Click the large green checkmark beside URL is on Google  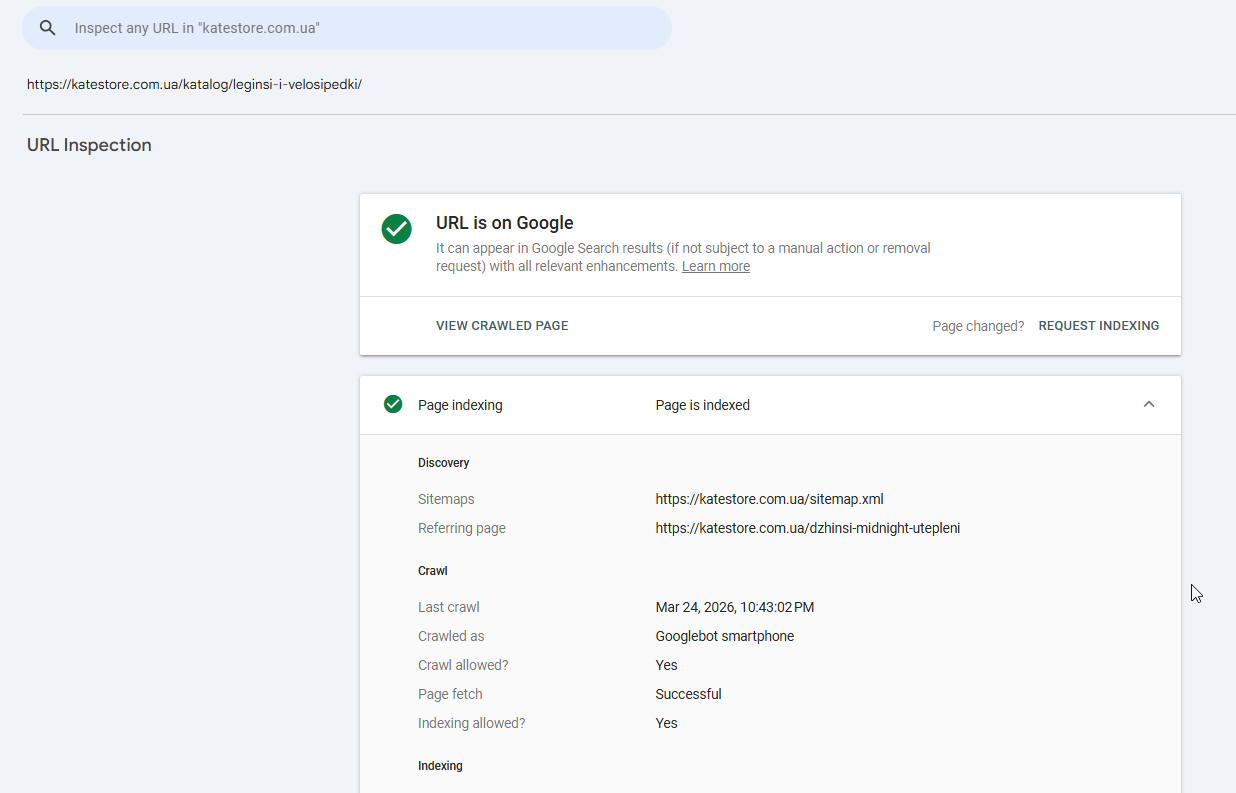point(397,228)
